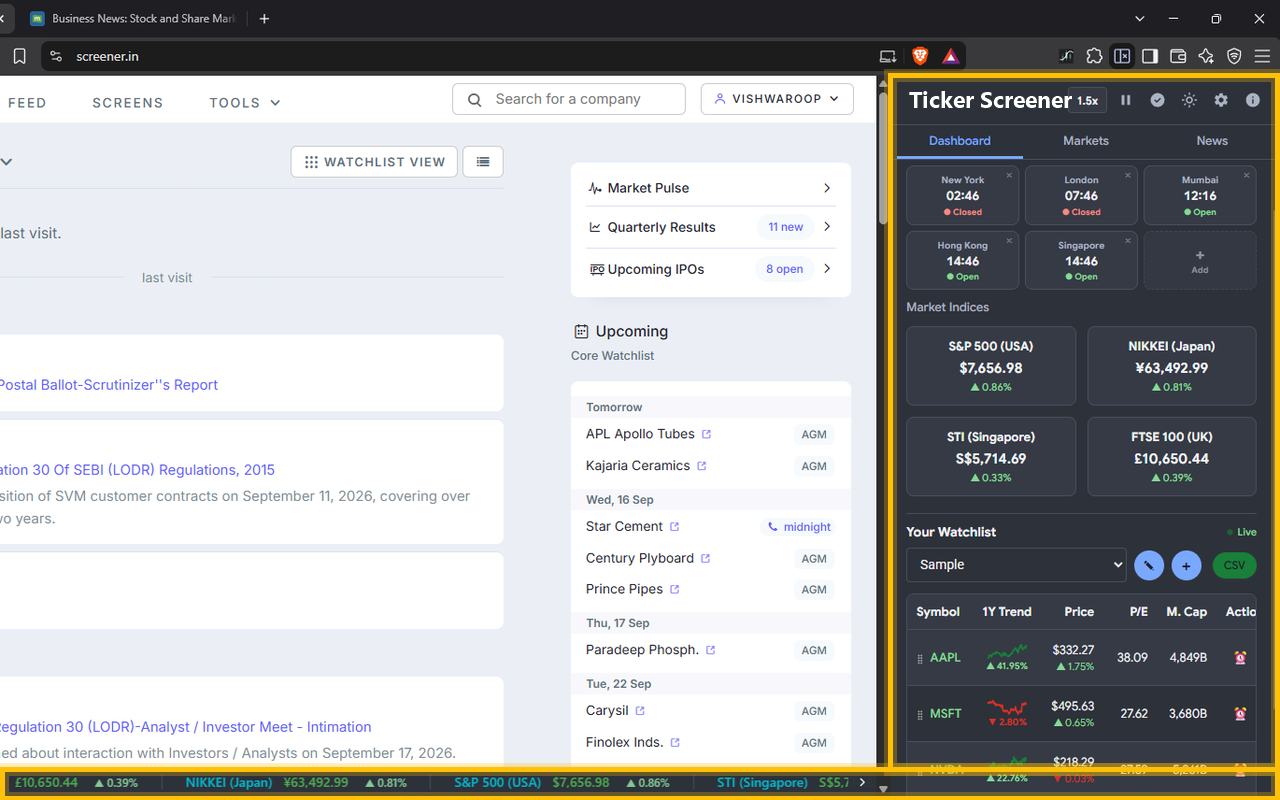The image size is (1280, 800).
Task: Toggle light/dark theme with the sun icon
Action: 1189,100
